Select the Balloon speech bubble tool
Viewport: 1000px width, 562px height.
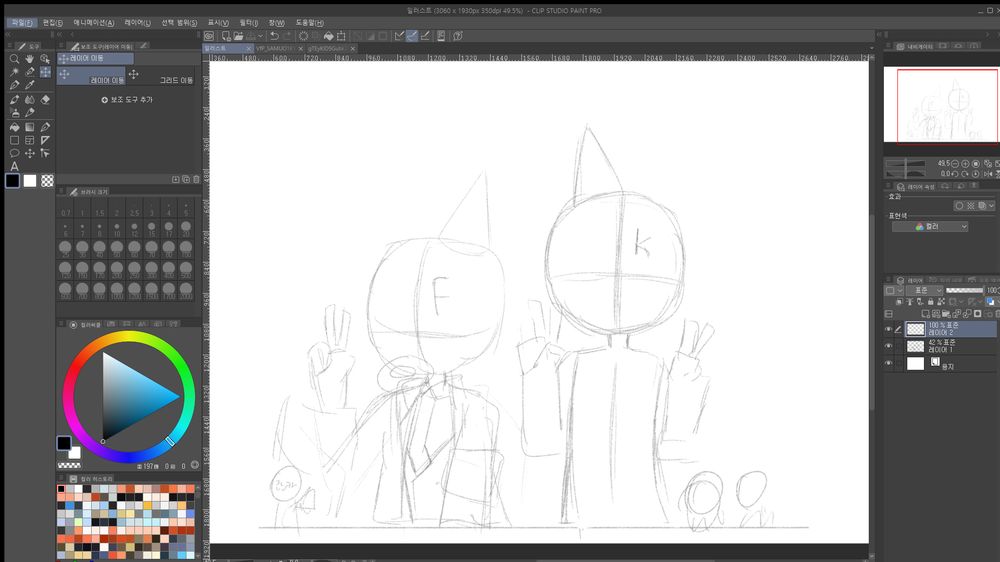click(x=14, y=153)
